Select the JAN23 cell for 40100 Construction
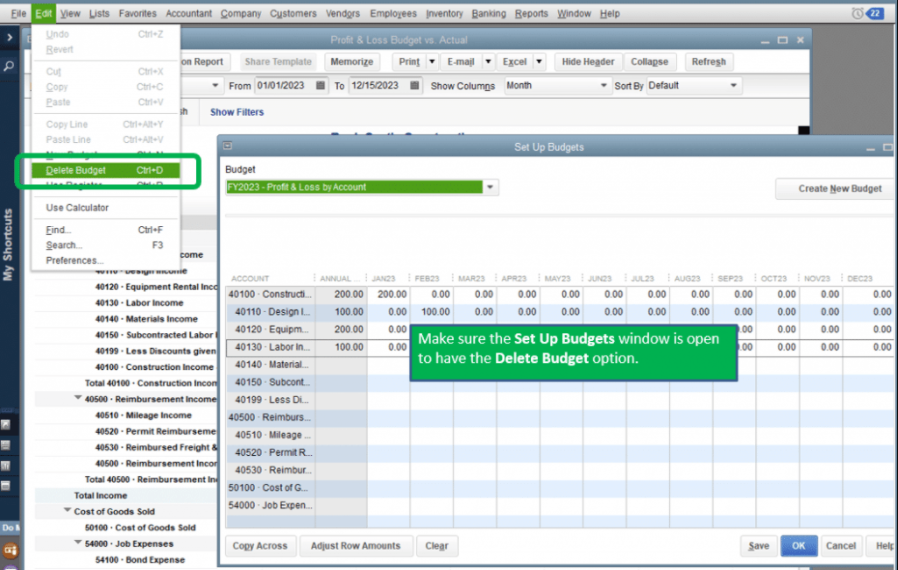The width and height of the screenshot is (898, 570). (388, 294)
